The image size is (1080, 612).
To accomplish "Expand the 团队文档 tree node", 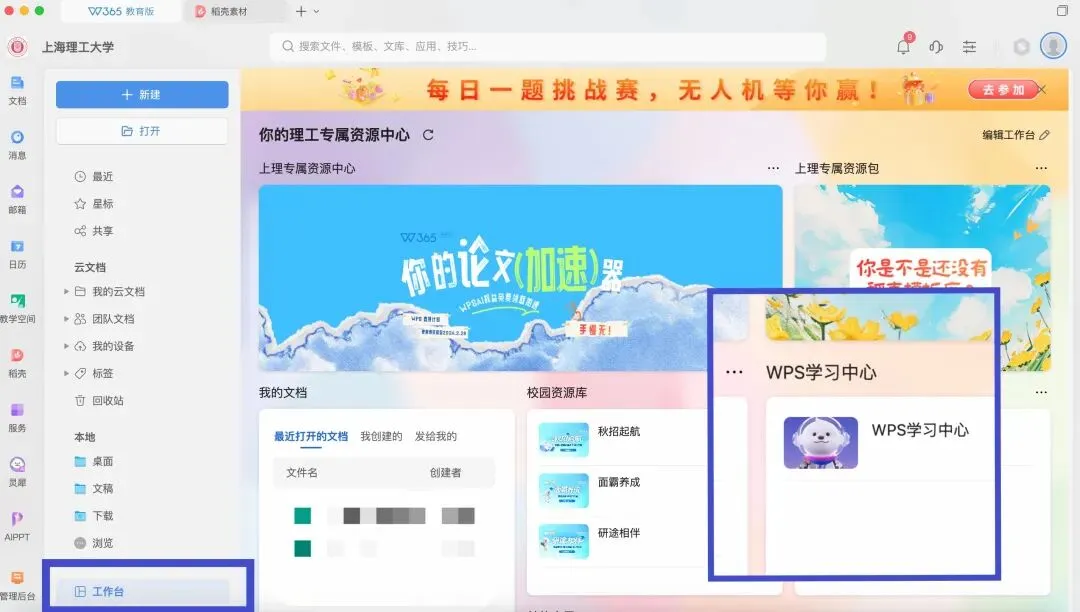I will click(x=66, y=319).
